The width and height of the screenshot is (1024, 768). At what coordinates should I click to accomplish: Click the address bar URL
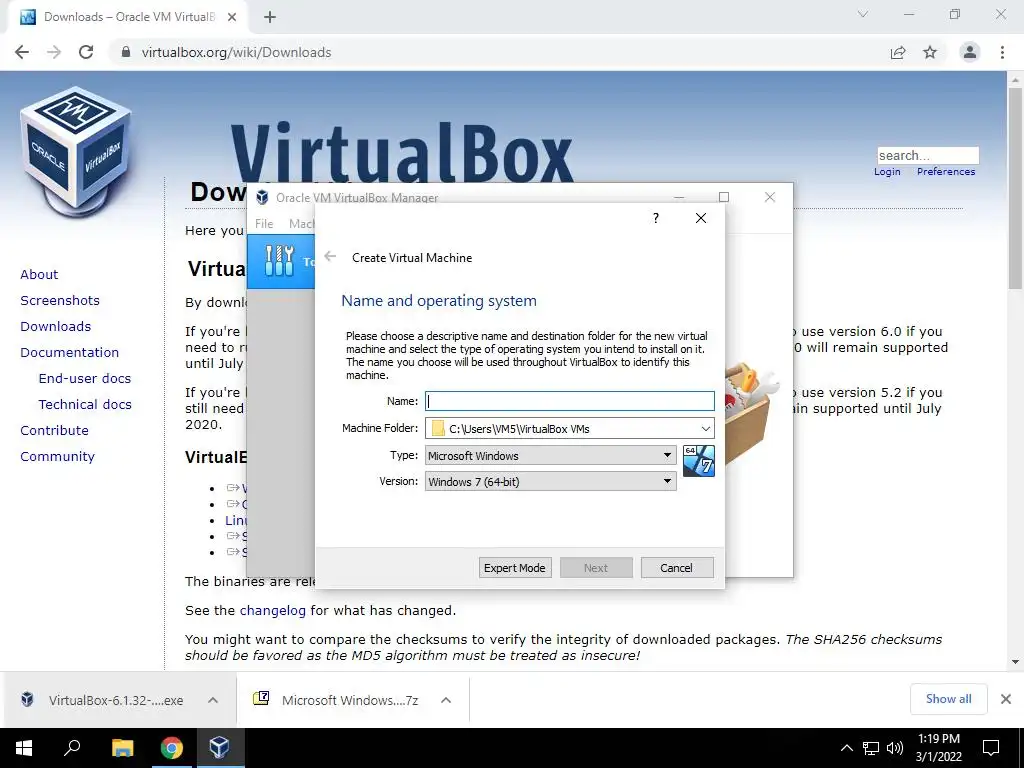236,52
